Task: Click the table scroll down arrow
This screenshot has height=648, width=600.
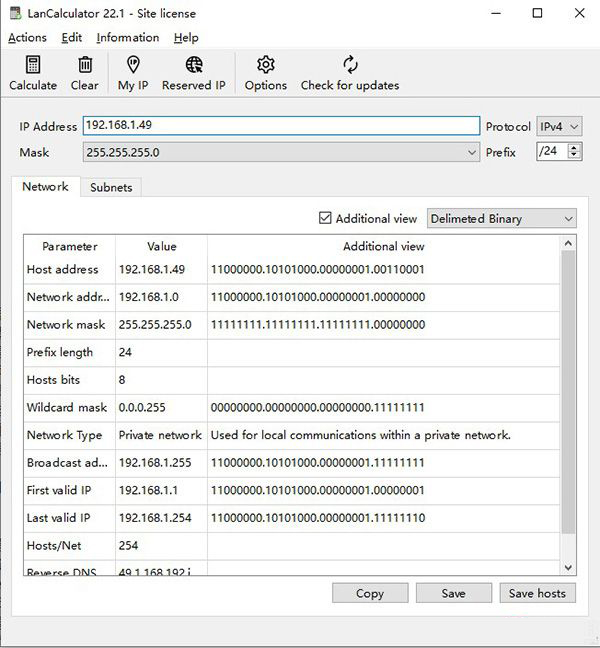Action: pos(568,567)
